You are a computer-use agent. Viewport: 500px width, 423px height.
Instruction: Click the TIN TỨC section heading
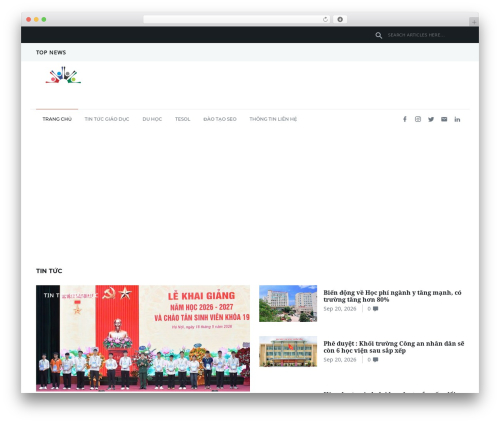tap(49, 271)
